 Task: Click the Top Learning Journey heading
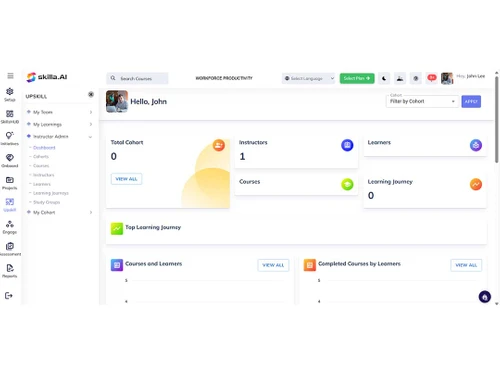[x=153, y=227]
